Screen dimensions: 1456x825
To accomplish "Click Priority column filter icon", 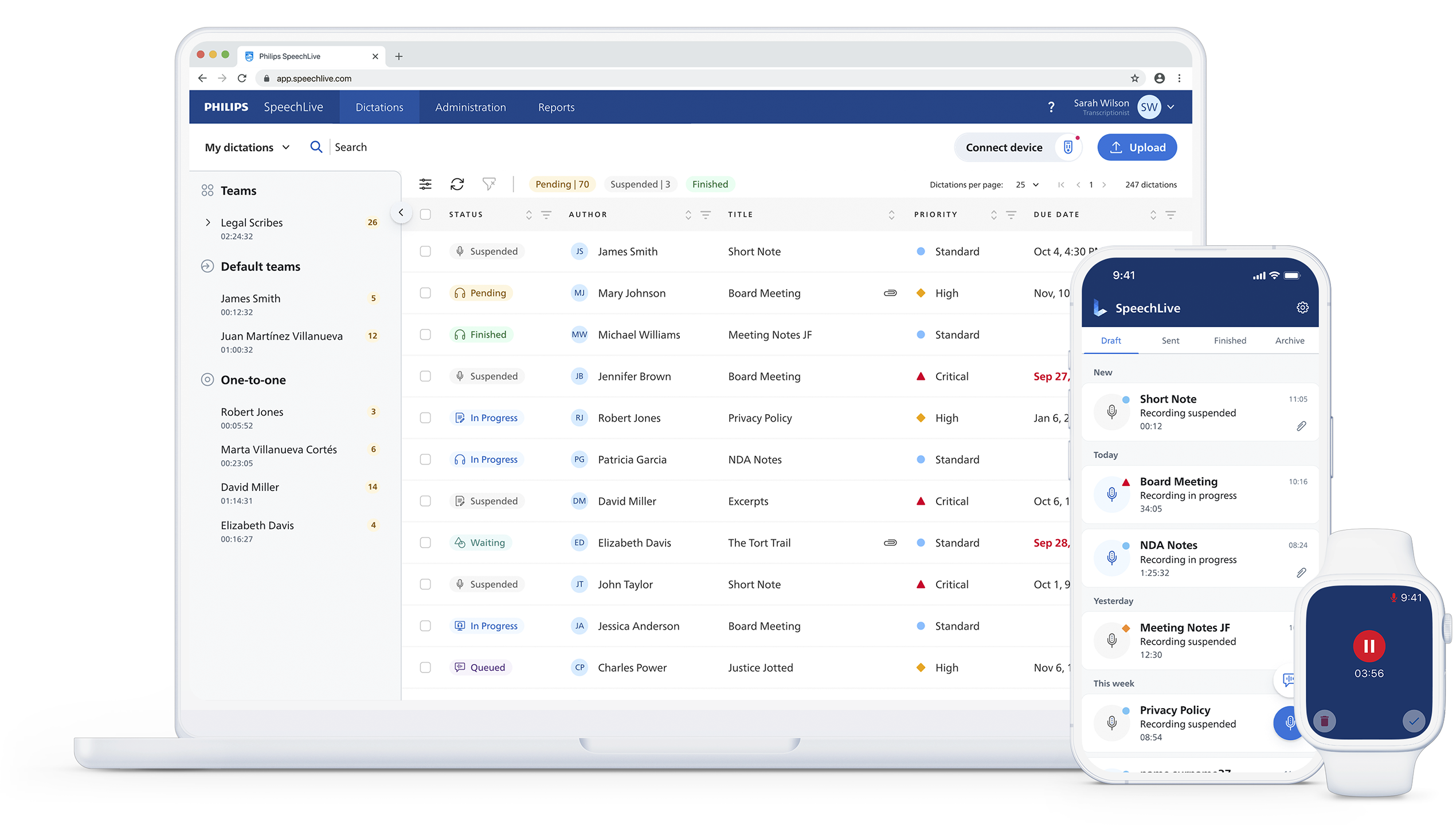I will (x=1011, y=215).
